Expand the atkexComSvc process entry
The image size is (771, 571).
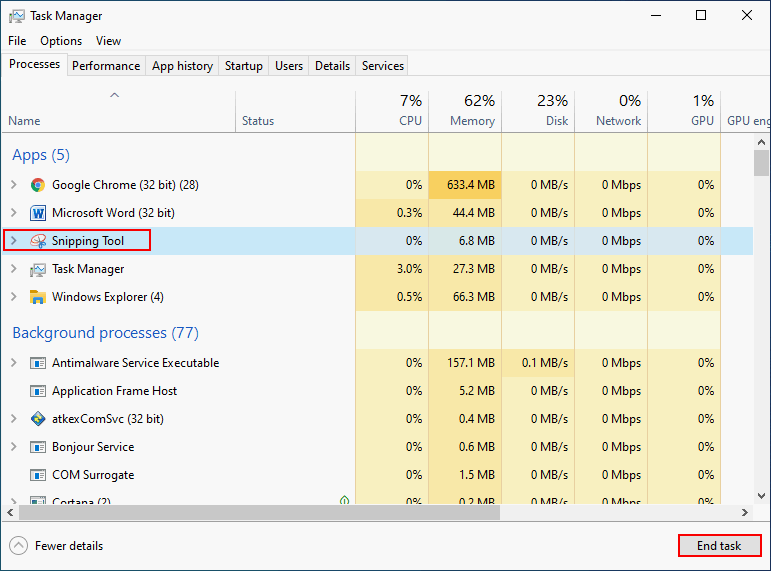14,419
